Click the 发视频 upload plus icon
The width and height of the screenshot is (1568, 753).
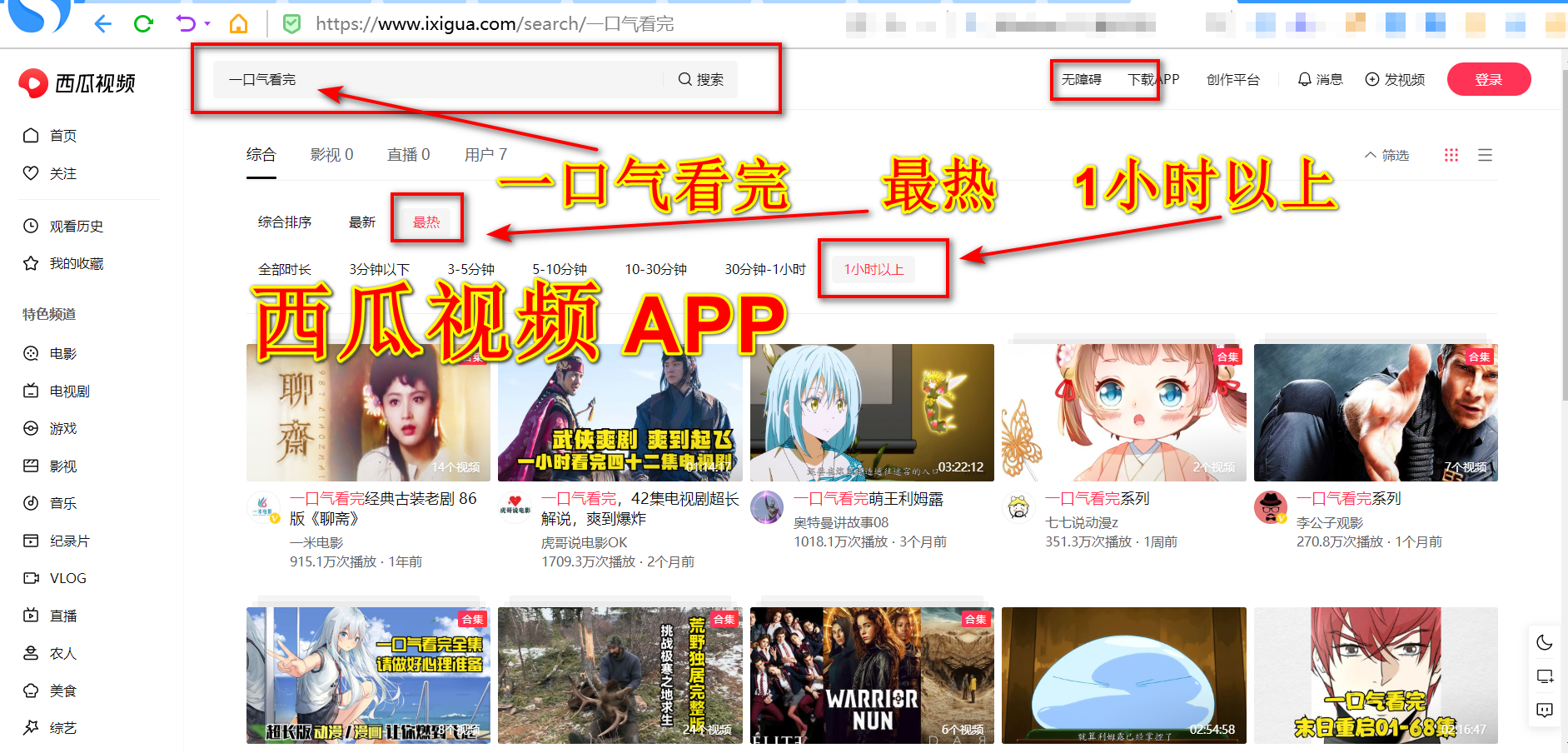point(1372,79)
